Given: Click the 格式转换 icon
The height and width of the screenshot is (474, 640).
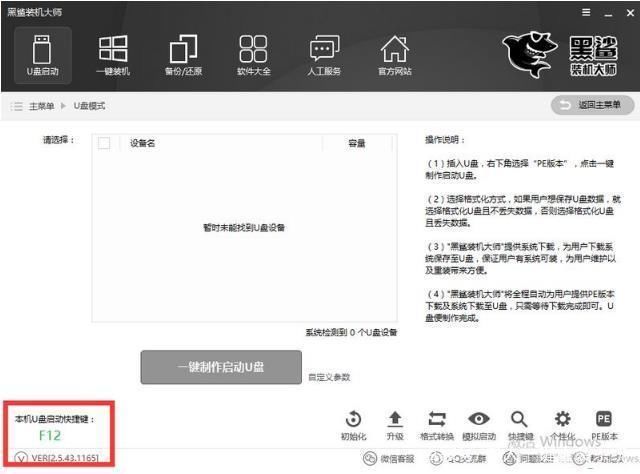Looking at the screenshot, I should (x=437, y=426).
